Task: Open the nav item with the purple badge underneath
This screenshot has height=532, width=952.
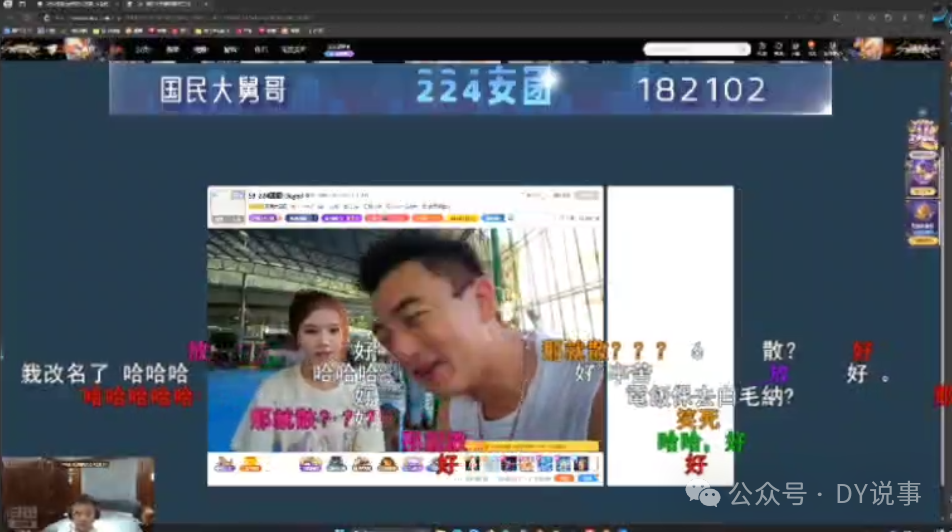Action: (339, 49)
